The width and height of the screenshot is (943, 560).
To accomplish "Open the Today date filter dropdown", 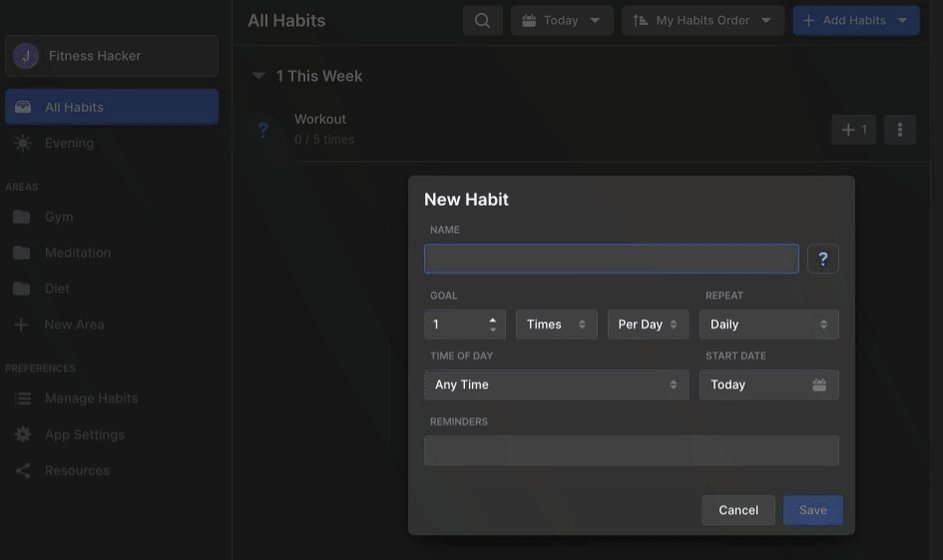I will point(562,20).
